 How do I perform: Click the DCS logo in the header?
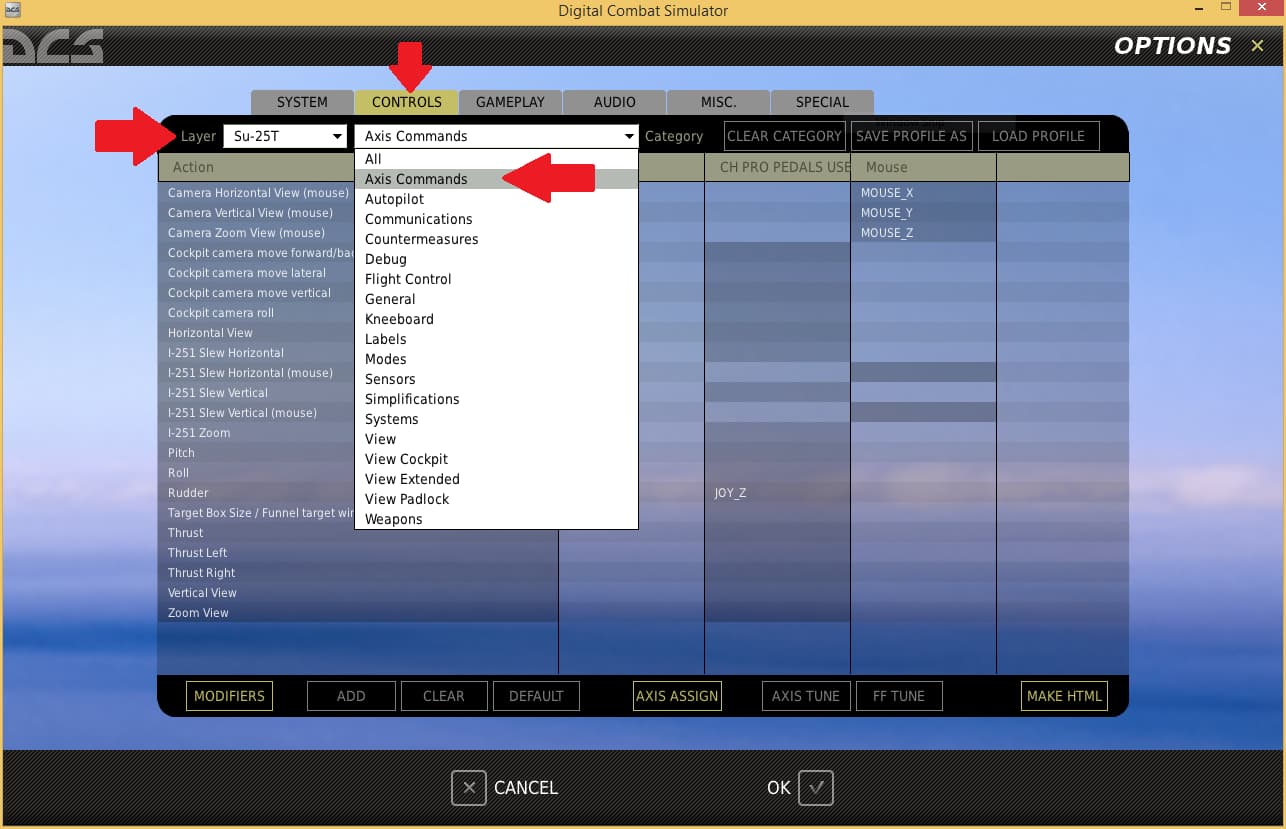pyautogui.click(x=52, y=46)
